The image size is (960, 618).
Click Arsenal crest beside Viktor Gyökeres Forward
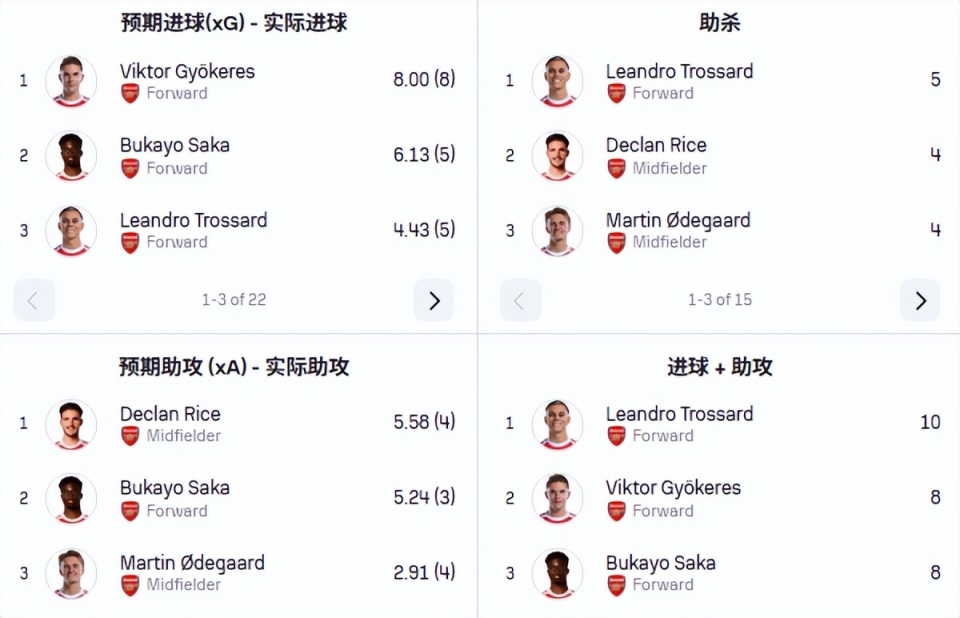130,94
